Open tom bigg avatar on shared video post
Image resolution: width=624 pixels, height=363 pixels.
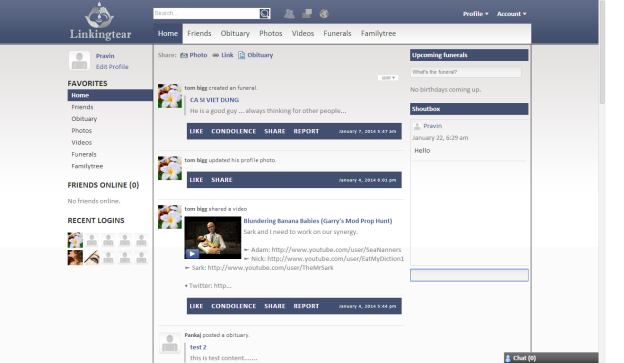[170, 217]
